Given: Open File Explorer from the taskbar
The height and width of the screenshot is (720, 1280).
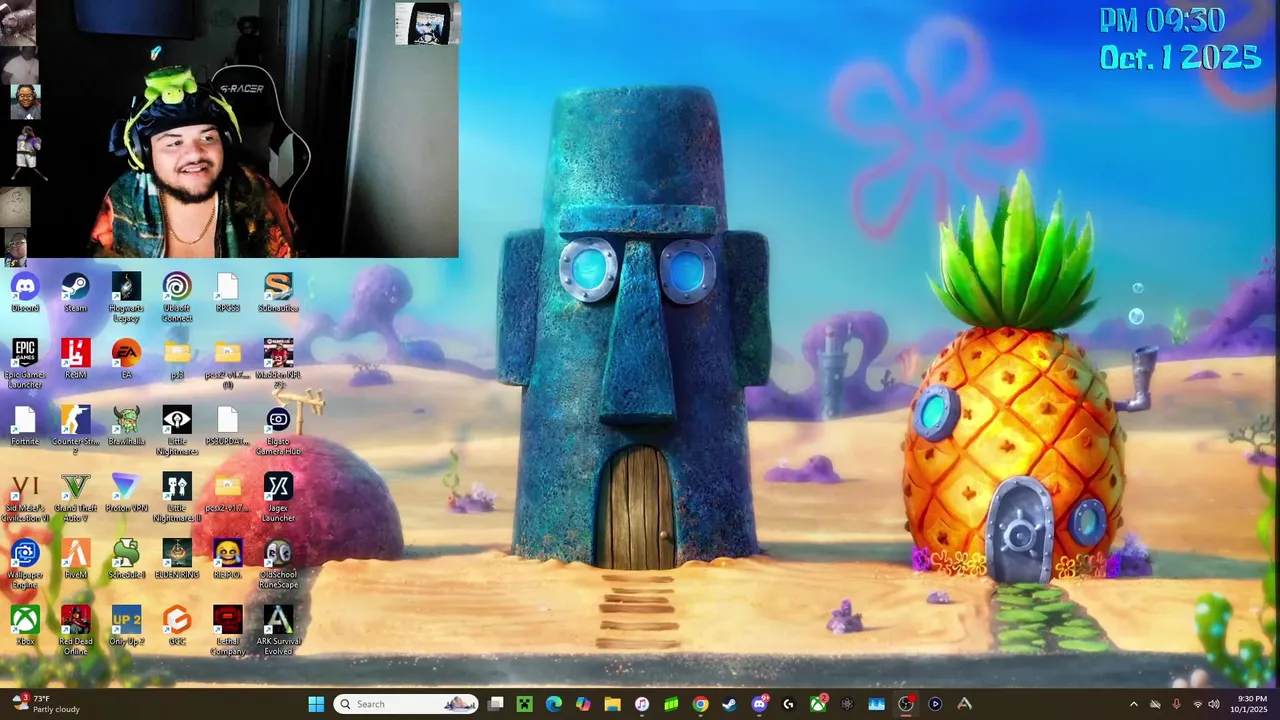Looking at the screenshot, I should point(612,704).
